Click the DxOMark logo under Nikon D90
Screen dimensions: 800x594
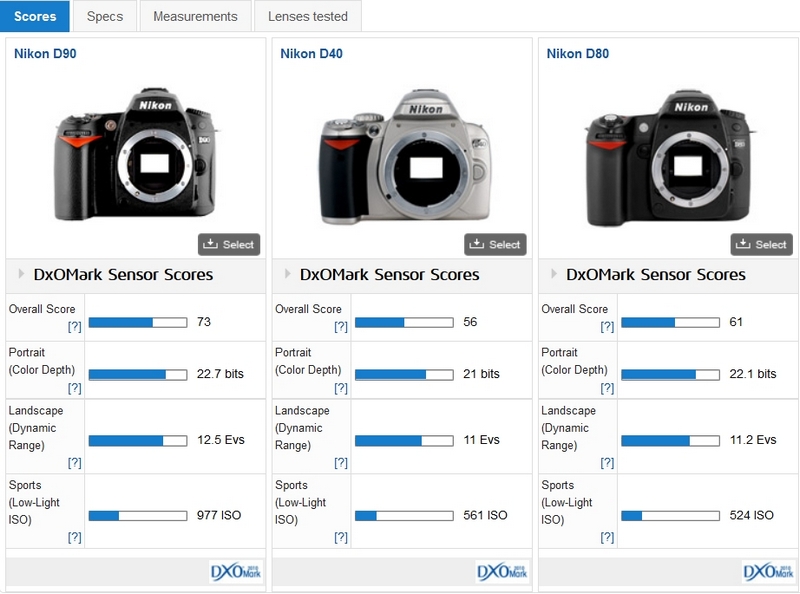click(236, 572)
